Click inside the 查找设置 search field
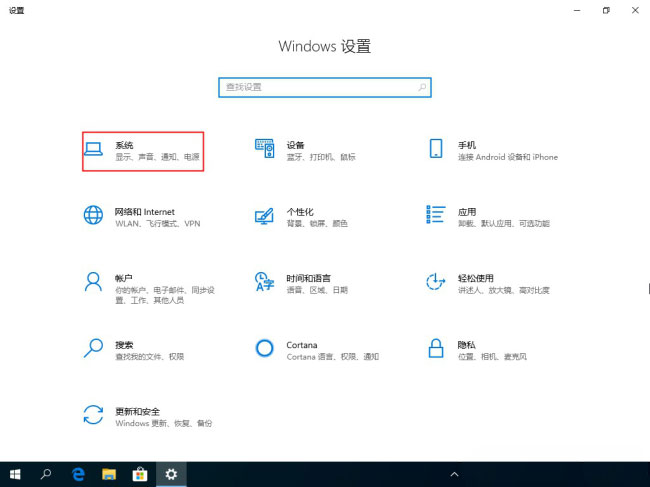650x487 pixels. pos(325,87)
